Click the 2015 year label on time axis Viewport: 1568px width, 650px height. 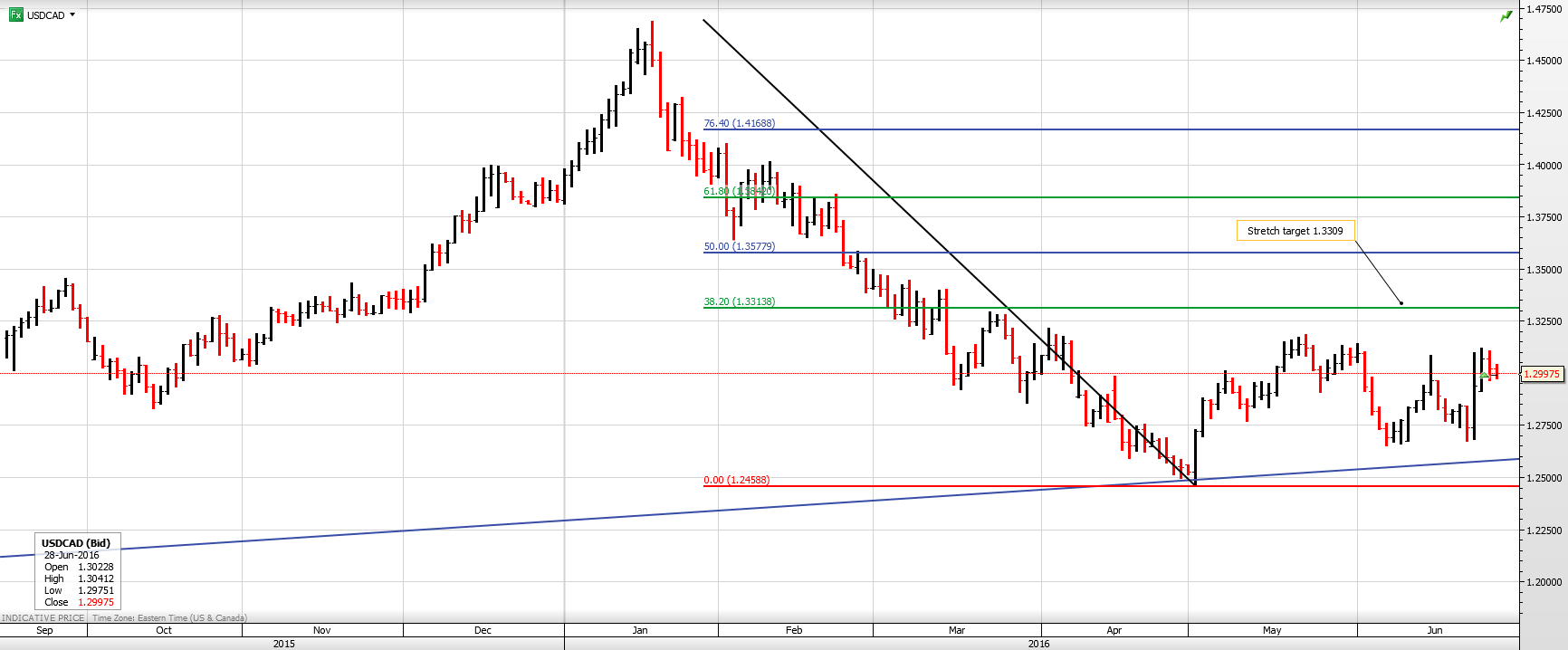coord(284,644)
